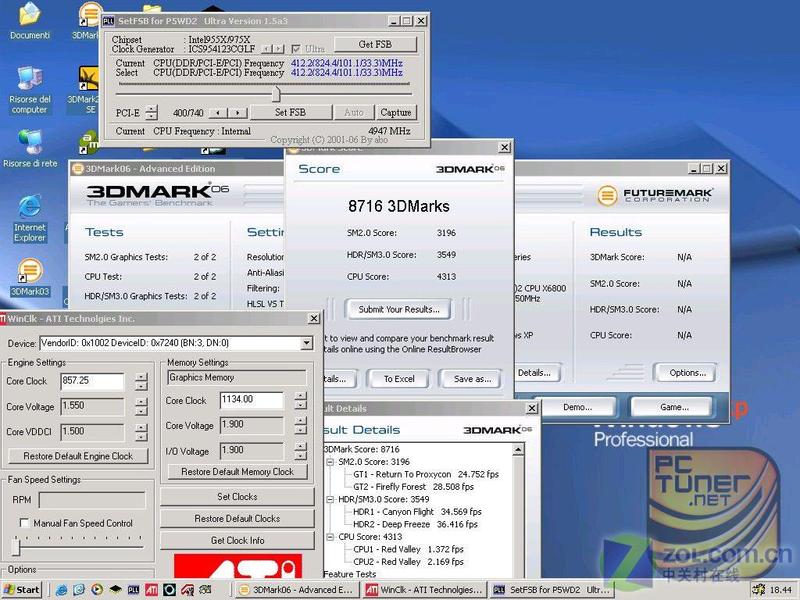Collapse SM2.0 Score tree node
This screenshot has width=800, height=600.
tap(330, 462)
